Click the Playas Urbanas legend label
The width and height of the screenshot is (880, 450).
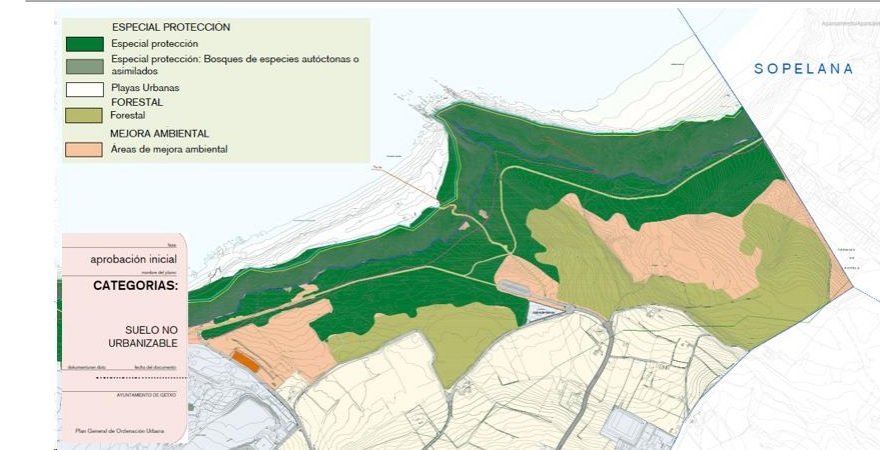point(144,88)
